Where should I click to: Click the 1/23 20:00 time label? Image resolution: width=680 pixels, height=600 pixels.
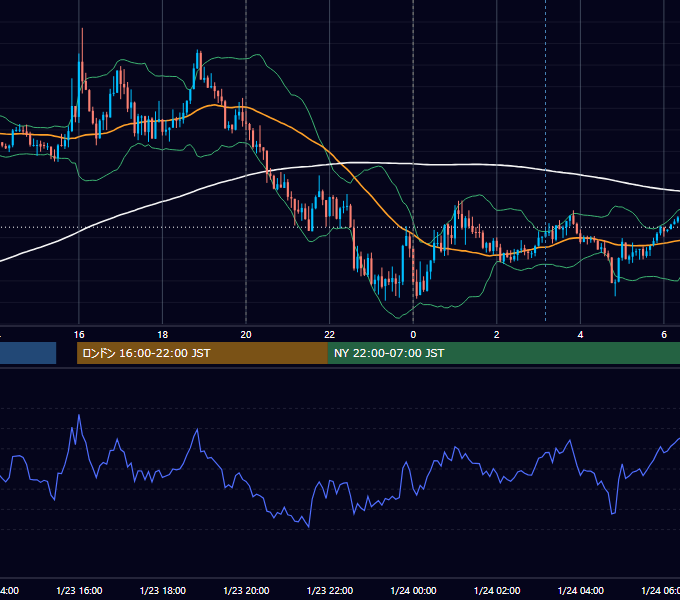click(x=246, y=590)
